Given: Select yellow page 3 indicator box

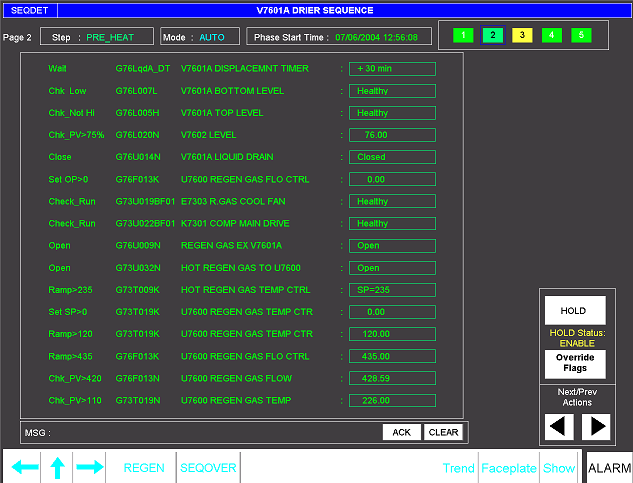Looking at the screenshot, I should pyautogui.click(x=522, y=35).
